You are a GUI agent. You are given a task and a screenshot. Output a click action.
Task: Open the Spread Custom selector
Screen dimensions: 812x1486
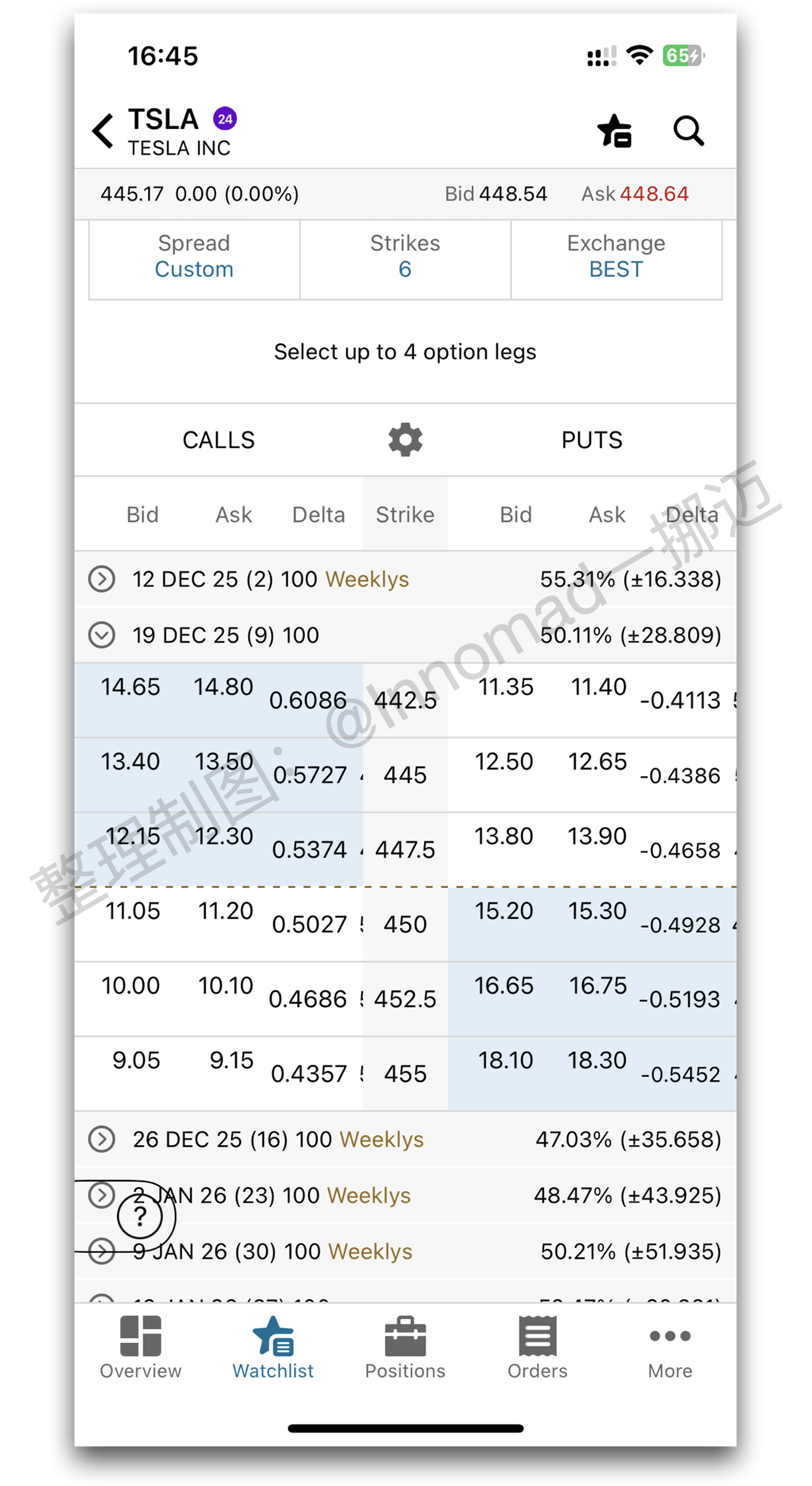194,258
